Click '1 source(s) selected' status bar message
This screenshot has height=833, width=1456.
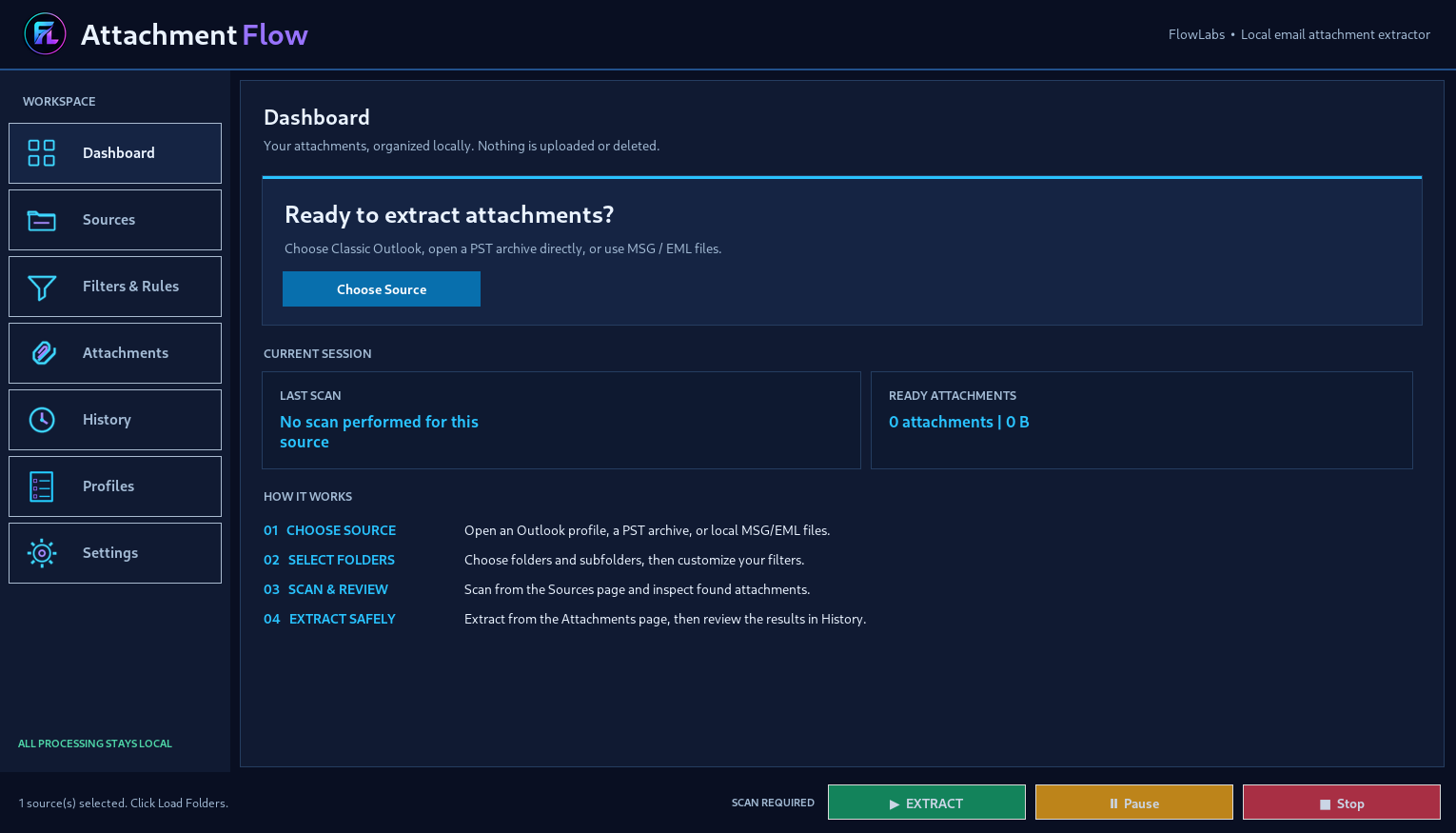pyautogui.click(x=124, y=803)
